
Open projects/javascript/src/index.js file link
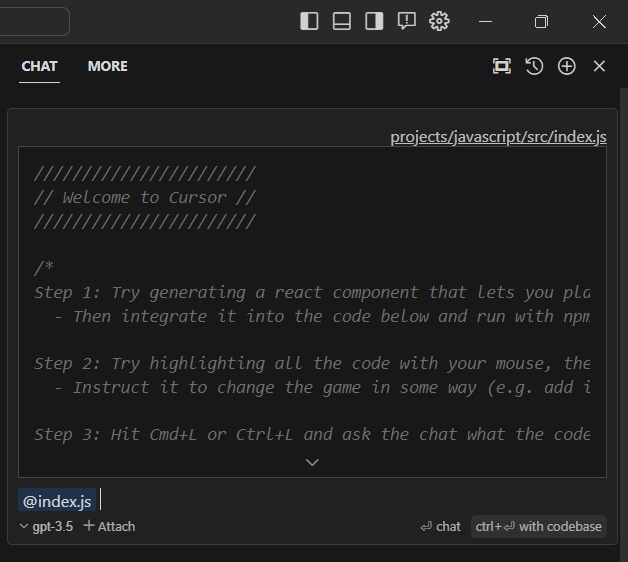tap(498, 137)
